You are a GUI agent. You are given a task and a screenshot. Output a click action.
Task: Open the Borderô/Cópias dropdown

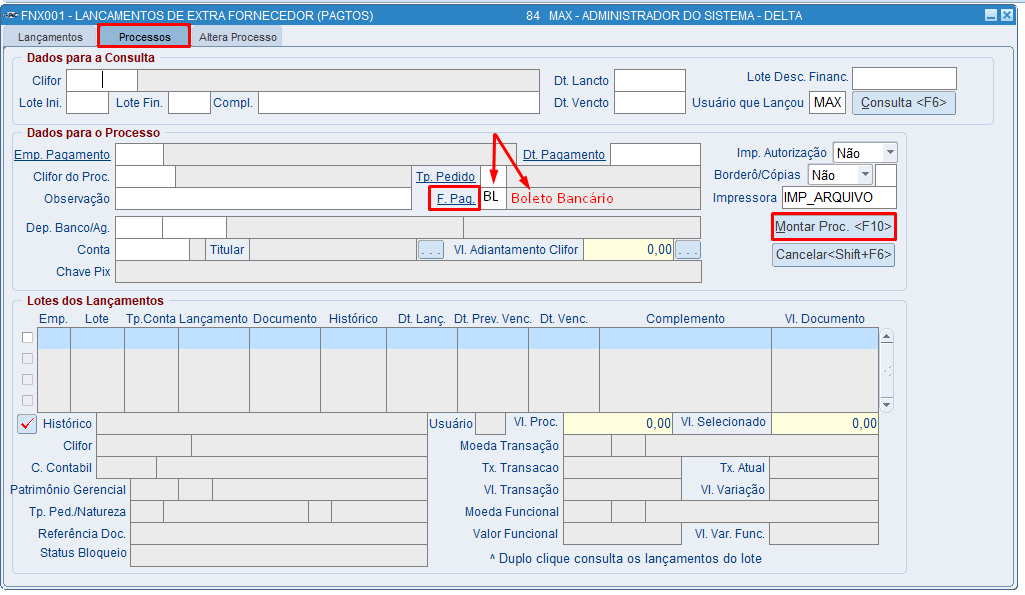pyautogui.click(x=865, y=175)
